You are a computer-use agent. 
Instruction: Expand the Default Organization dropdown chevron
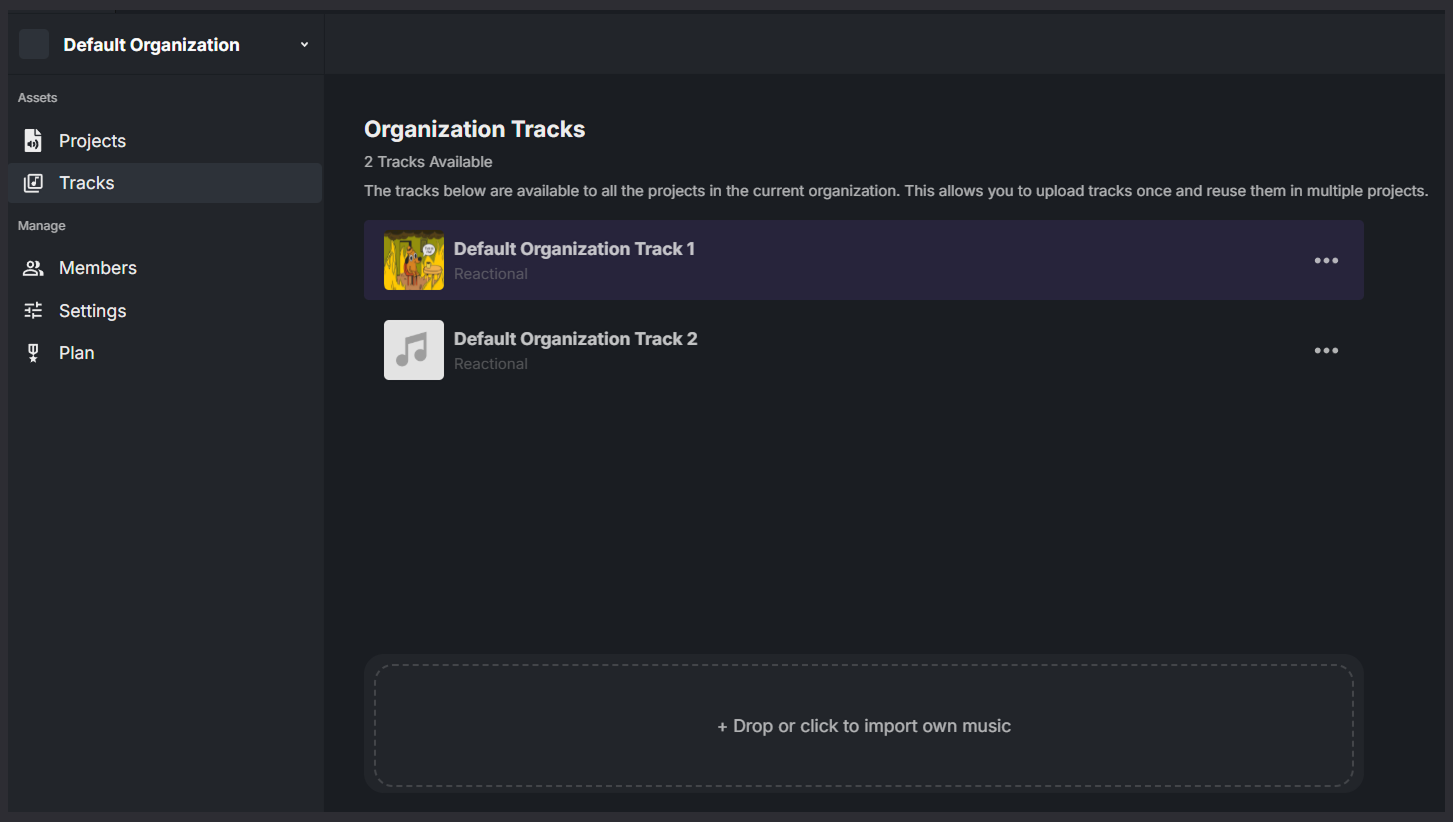pos(304,44)
